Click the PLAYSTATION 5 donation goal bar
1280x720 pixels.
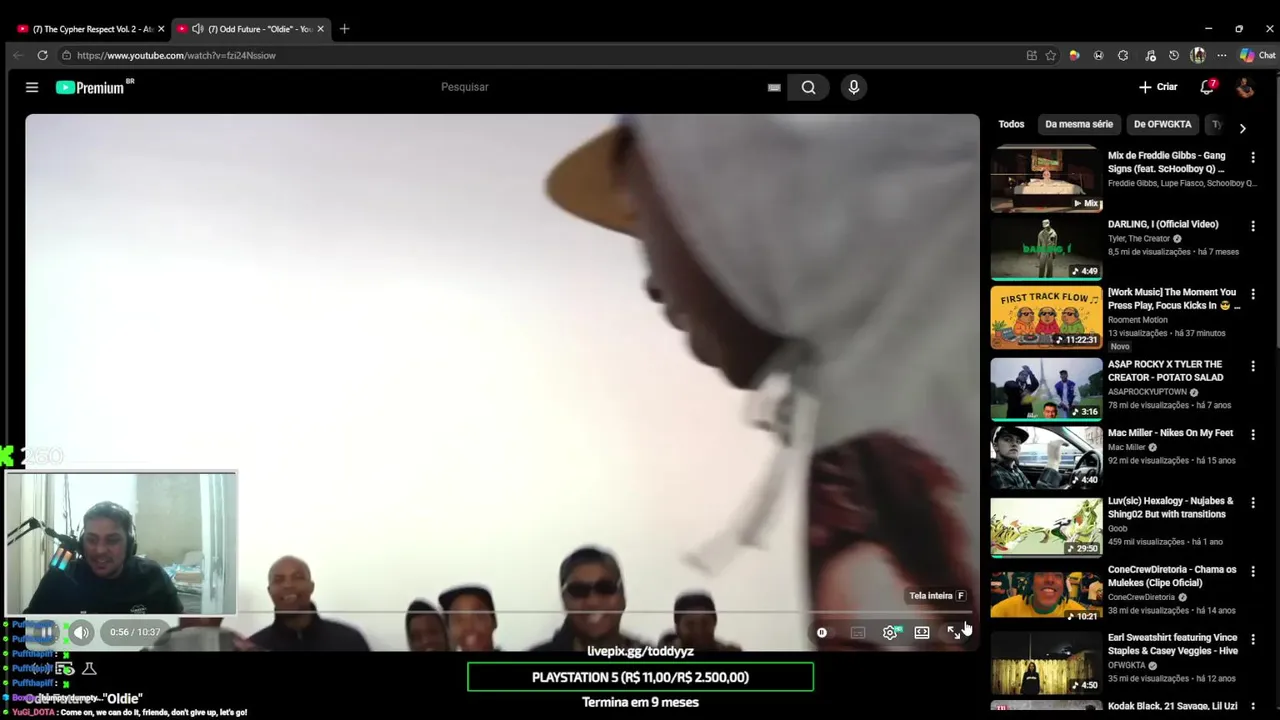point(640,677)
